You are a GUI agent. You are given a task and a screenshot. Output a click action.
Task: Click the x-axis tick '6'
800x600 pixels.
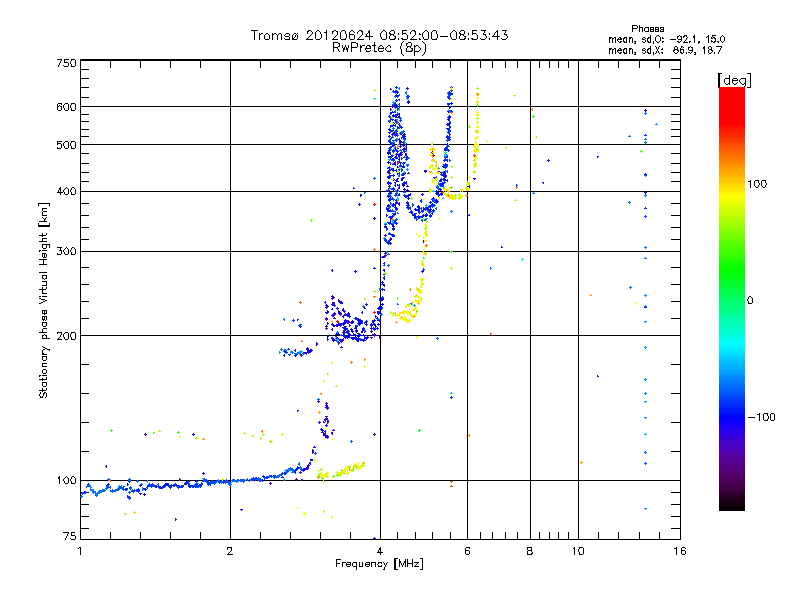click(467, 551)
